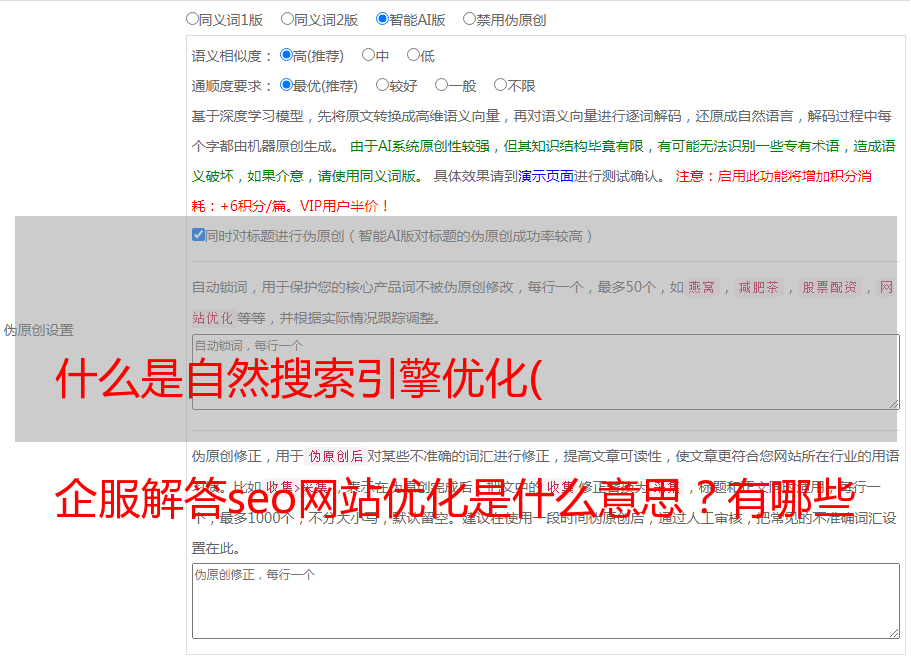Viewport: 911px width, 658px height.
Task: Select the 智能AI版 radio button
Action: click(x=383, y=19)
